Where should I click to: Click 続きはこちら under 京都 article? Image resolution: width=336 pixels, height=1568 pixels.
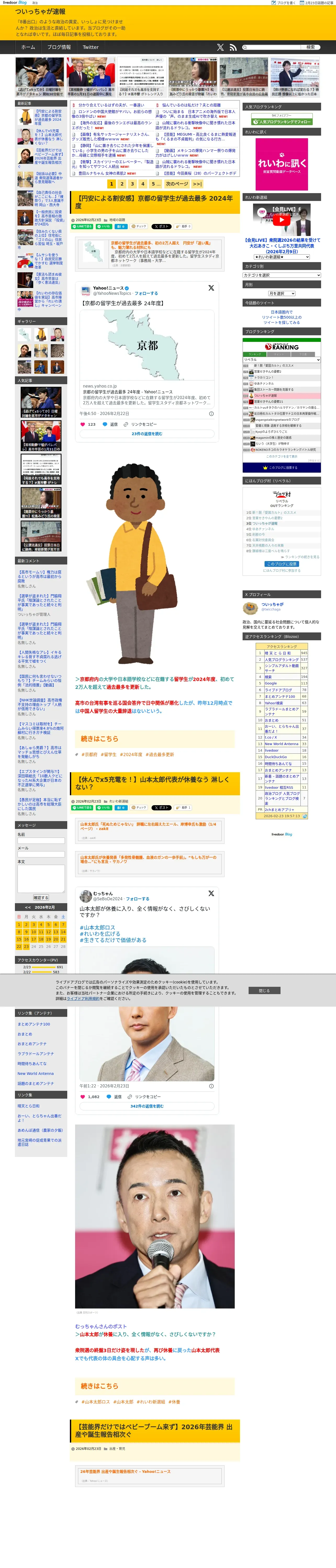click(x=99, y=739)
